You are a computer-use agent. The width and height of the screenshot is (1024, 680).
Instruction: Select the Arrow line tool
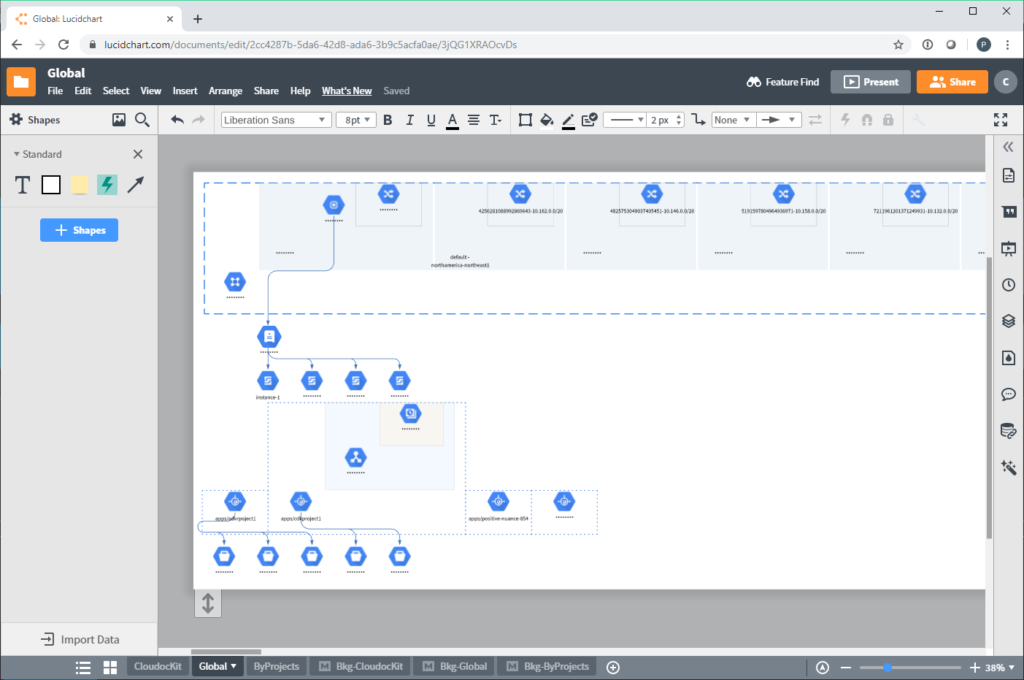(x=135, y=186)
